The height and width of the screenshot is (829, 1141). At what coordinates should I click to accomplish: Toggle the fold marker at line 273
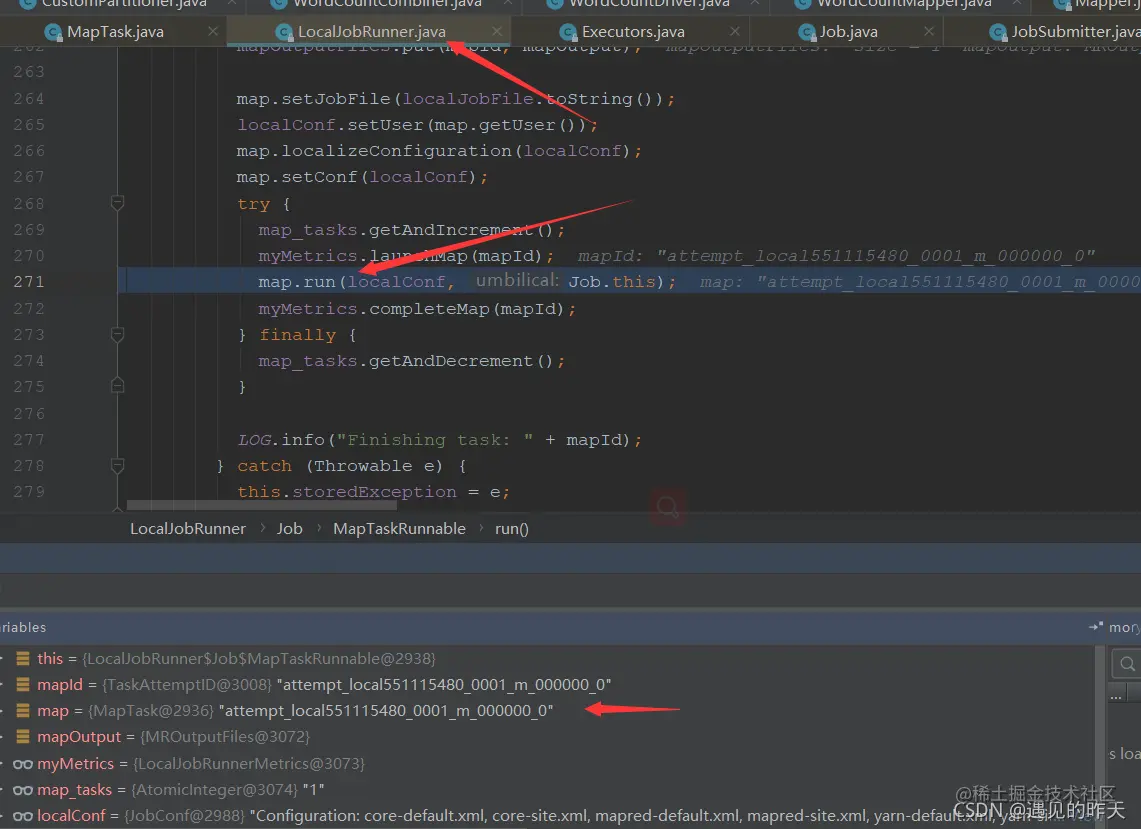click(x=117, y=334)
